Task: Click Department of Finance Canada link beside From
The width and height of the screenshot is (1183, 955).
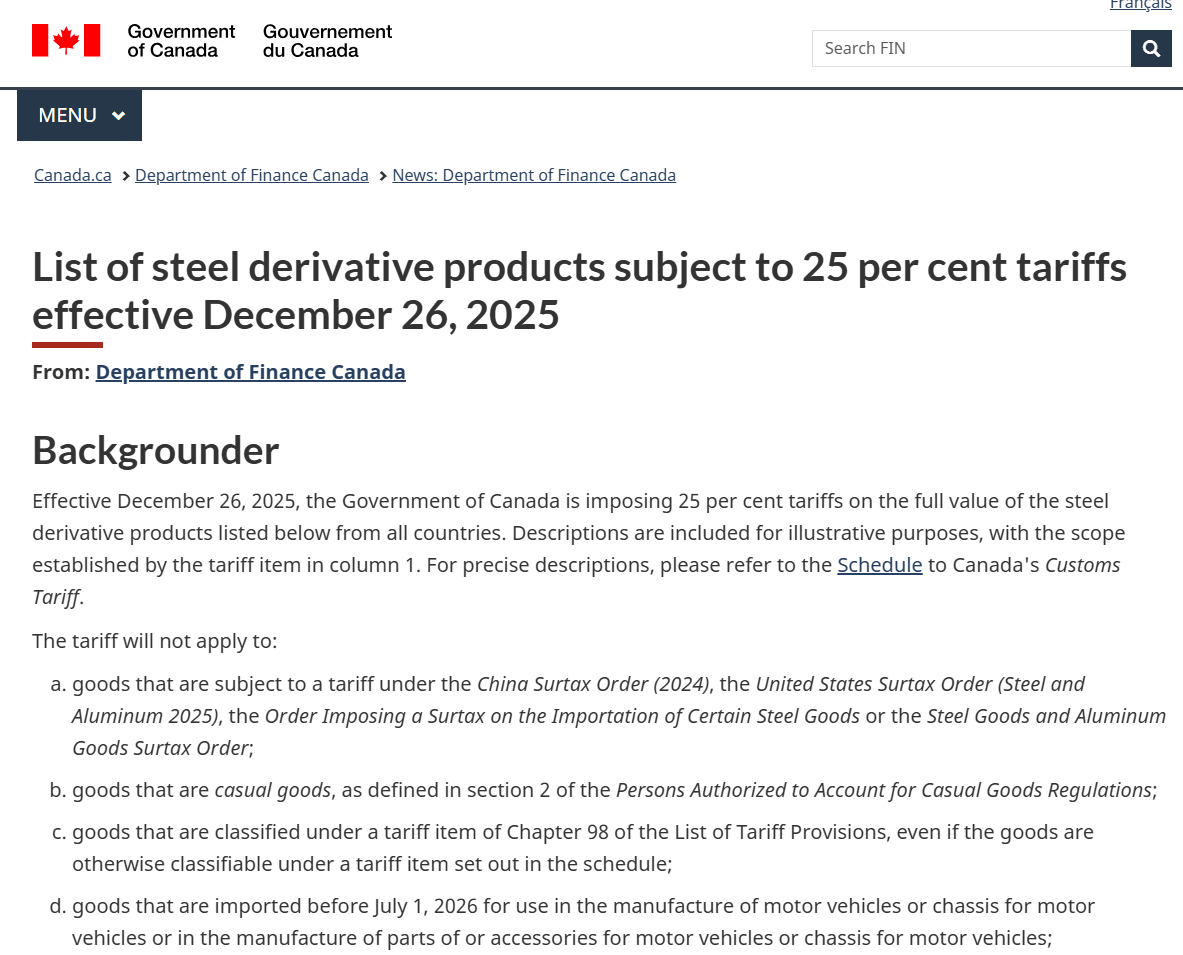Action: (251, 372)
